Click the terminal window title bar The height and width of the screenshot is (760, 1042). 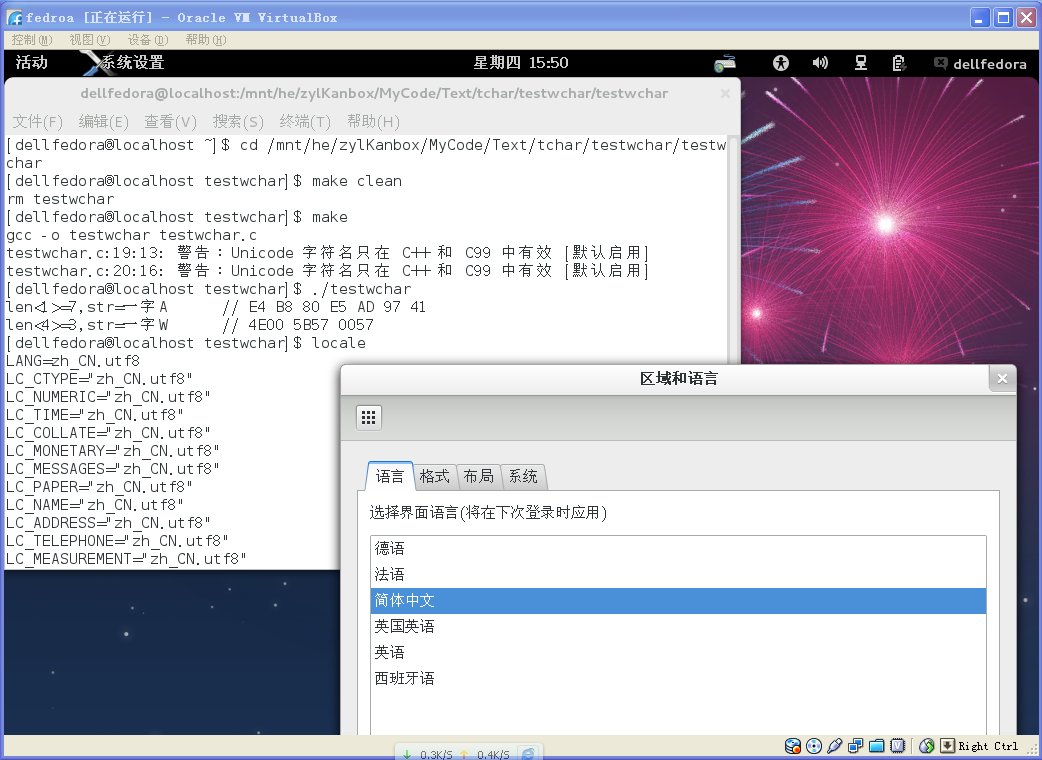373,94
